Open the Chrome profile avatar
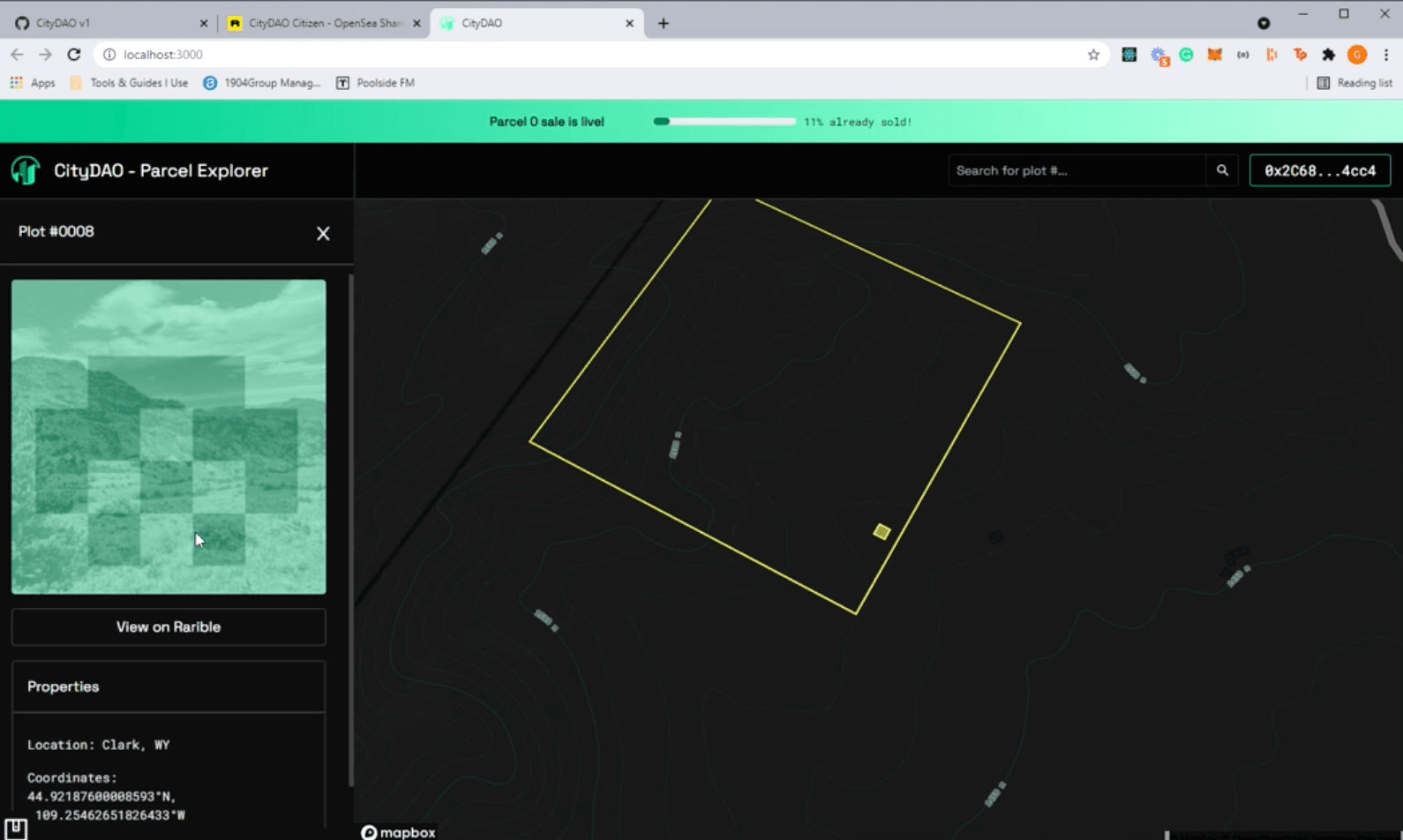The image size is (1403, 840). (x=1357, y=55)
